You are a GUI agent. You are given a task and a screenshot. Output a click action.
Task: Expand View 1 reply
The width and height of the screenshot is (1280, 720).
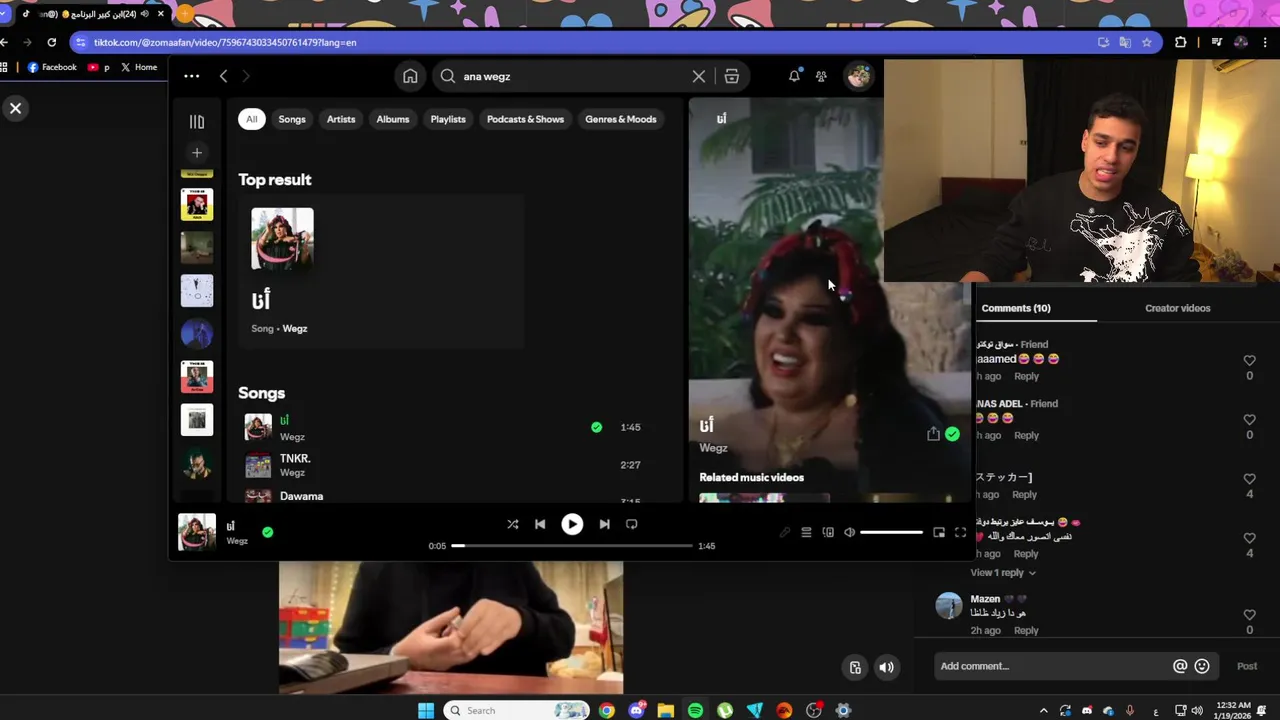(x=1003, y=573)
